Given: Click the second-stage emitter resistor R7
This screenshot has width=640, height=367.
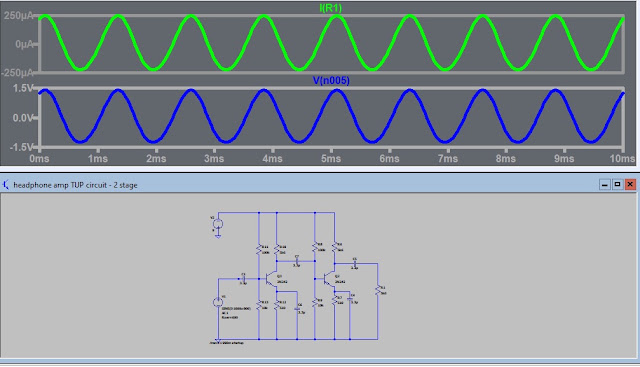Looking at the screenshot, I should 335,300.
